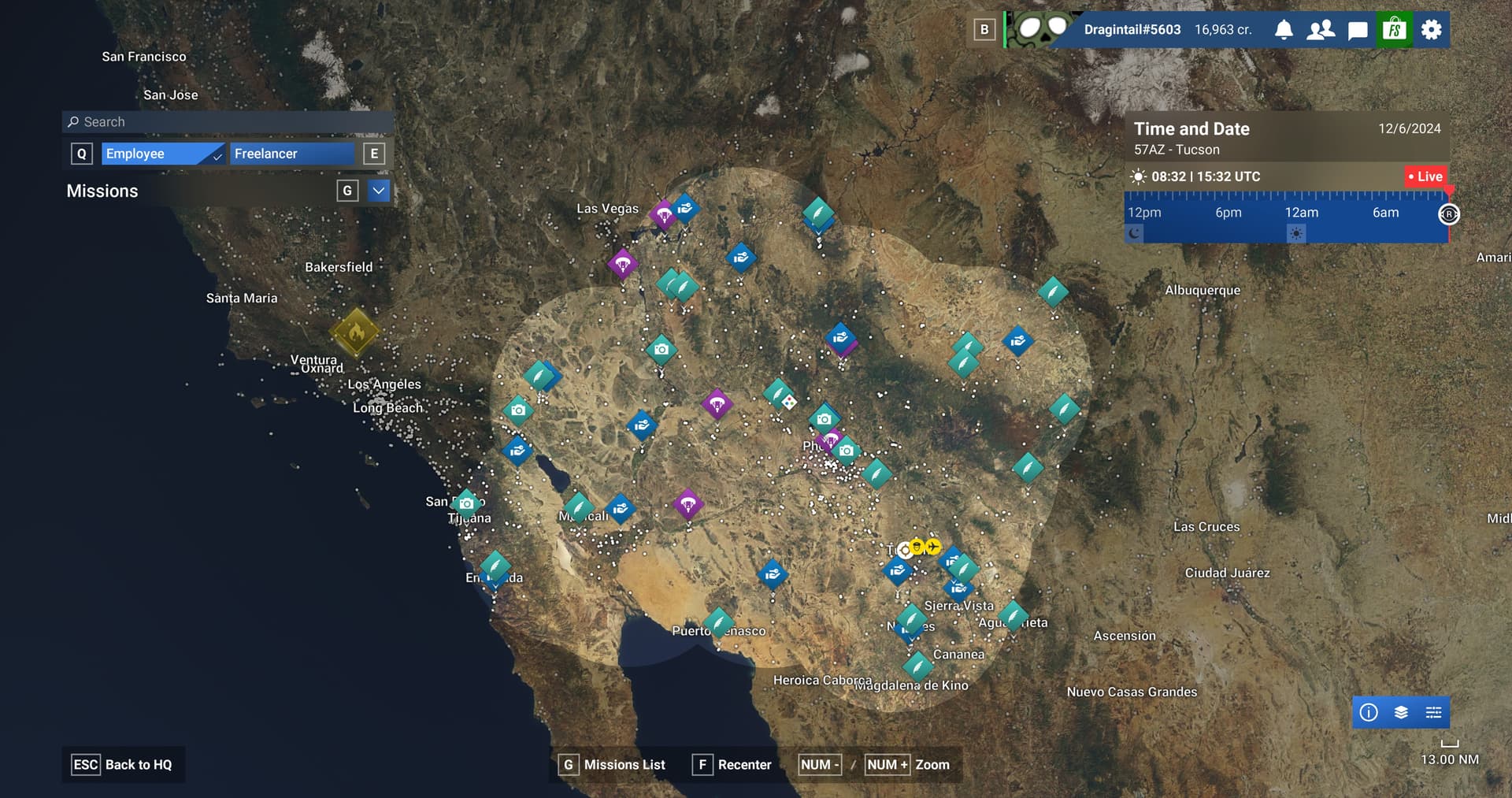The image size is (1512, 798).
Task: Click the Nuevo Casas Grandes map label
Action: (1132, 692)
